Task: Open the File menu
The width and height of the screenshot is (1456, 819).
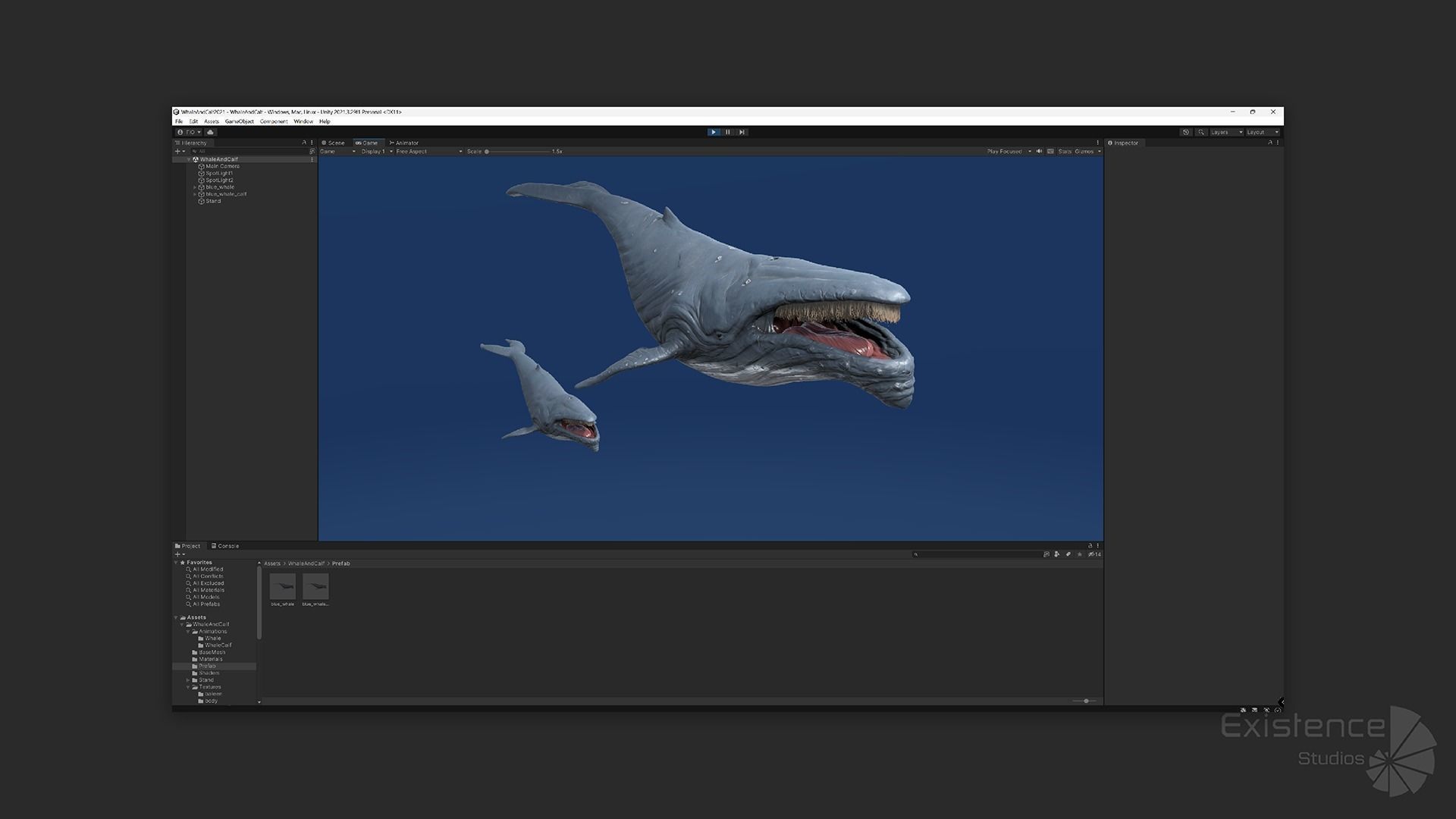Action: pyautogui.click(x=179, y=121)
